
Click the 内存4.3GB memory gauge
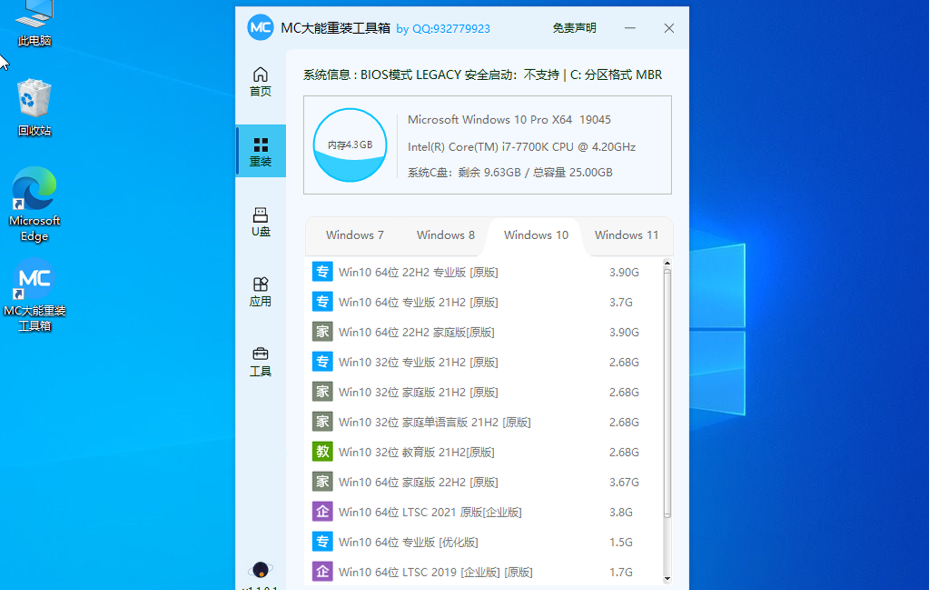pyautogui.click(x=350, y=145)
